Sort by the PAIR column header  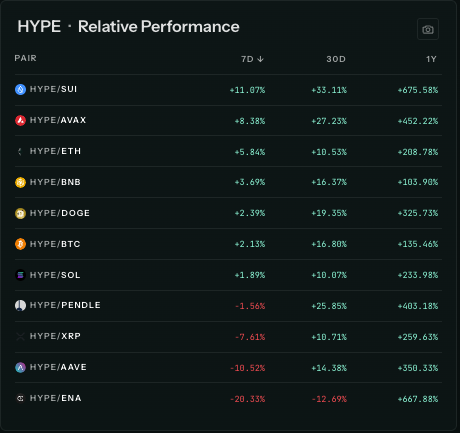pyautogui.click(x=25, y=58)
